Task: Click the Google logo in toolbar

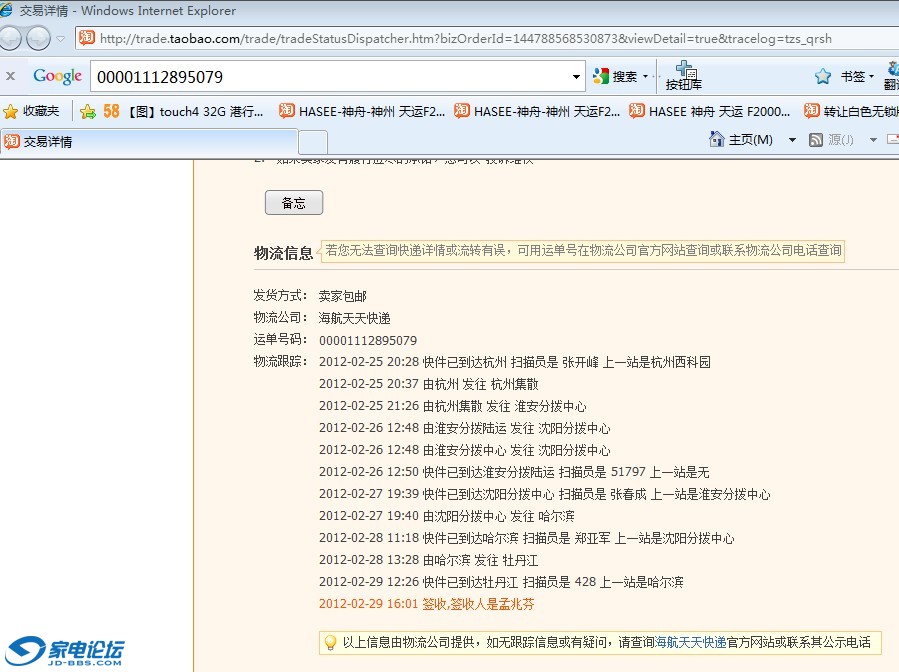Action: click(x=57, y=76)
